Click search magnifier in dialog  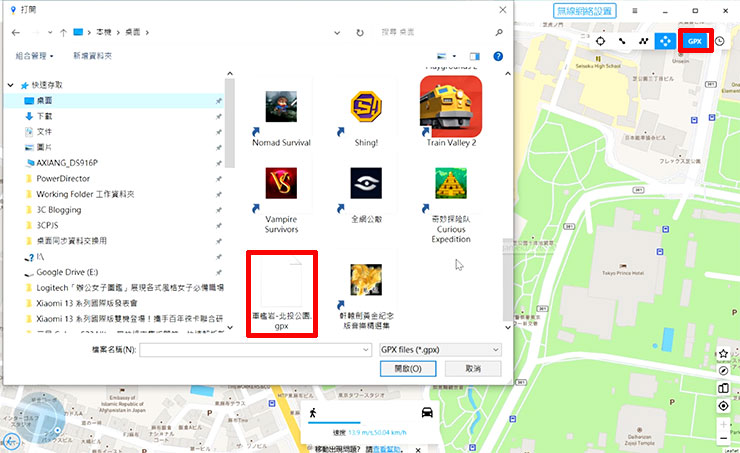coord(499,32)
